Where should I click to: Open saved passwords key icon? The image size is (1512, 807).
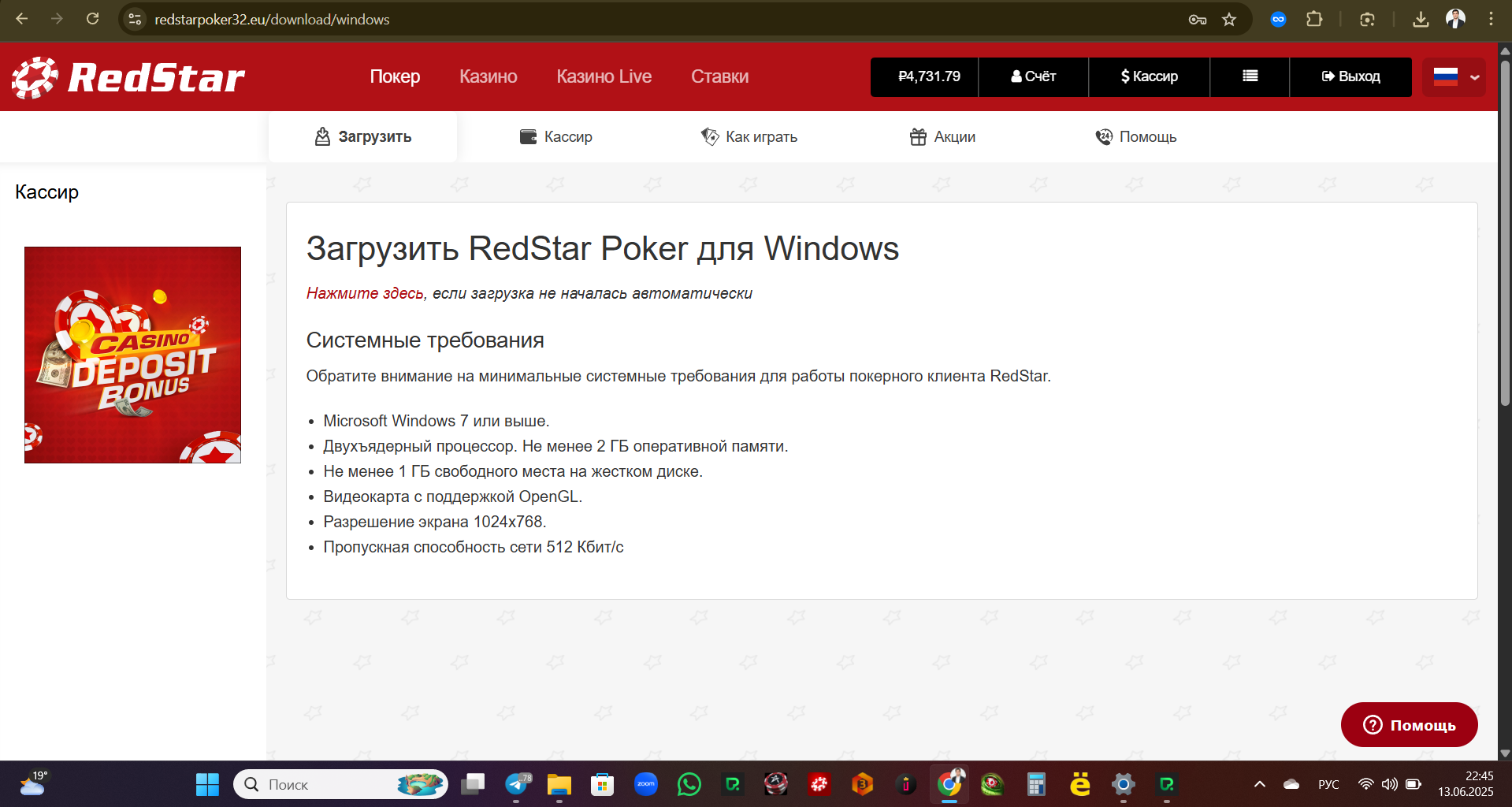(x=1198, y=20)
